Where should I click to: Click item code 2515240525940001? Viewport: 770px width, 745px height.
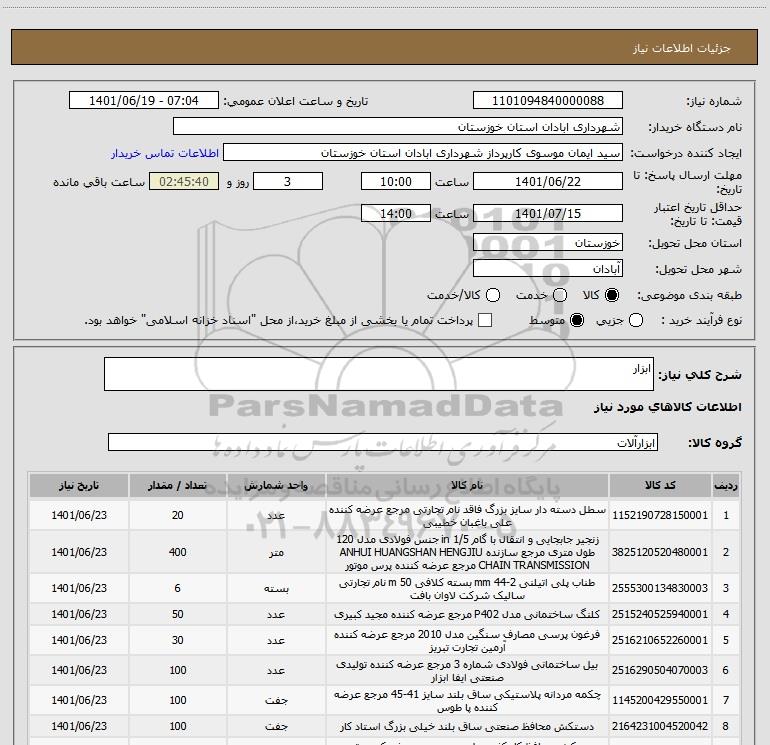(660, 614)
